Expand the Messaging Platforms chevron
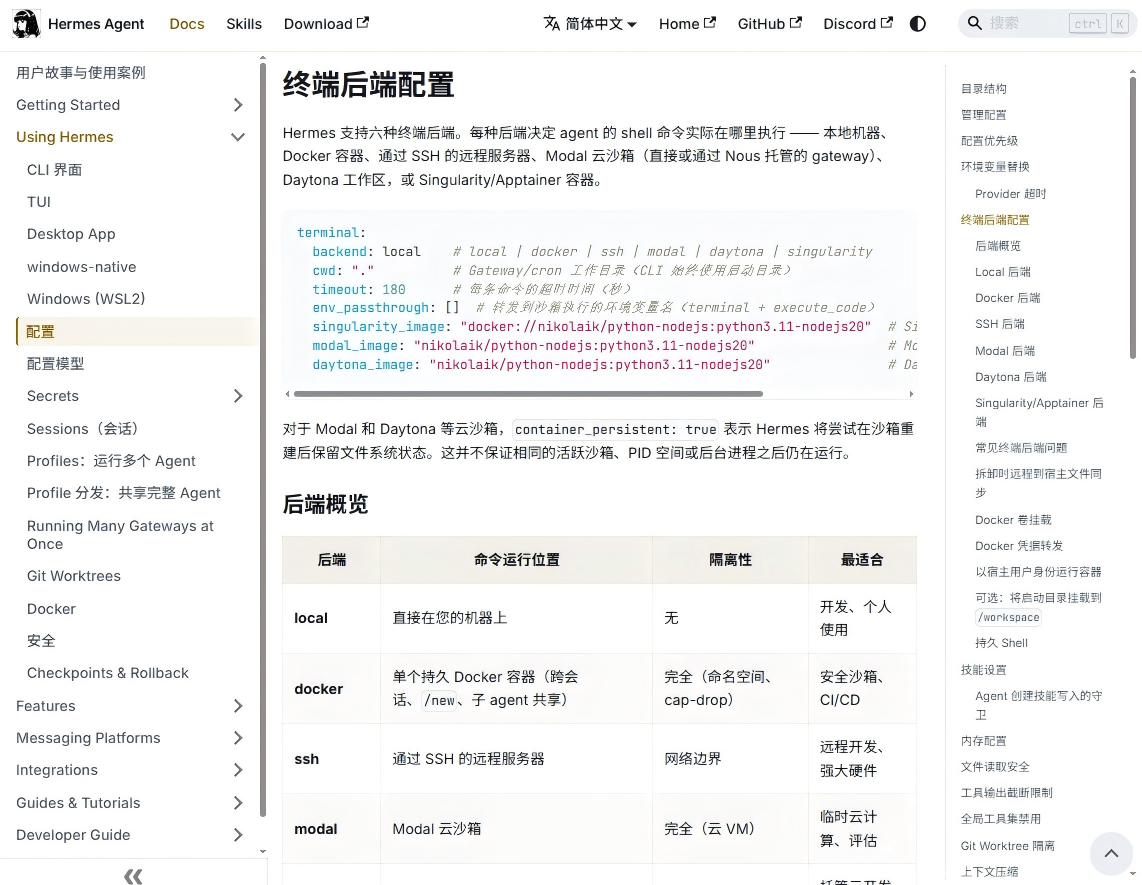1142x885 pixels. point(238,738)
